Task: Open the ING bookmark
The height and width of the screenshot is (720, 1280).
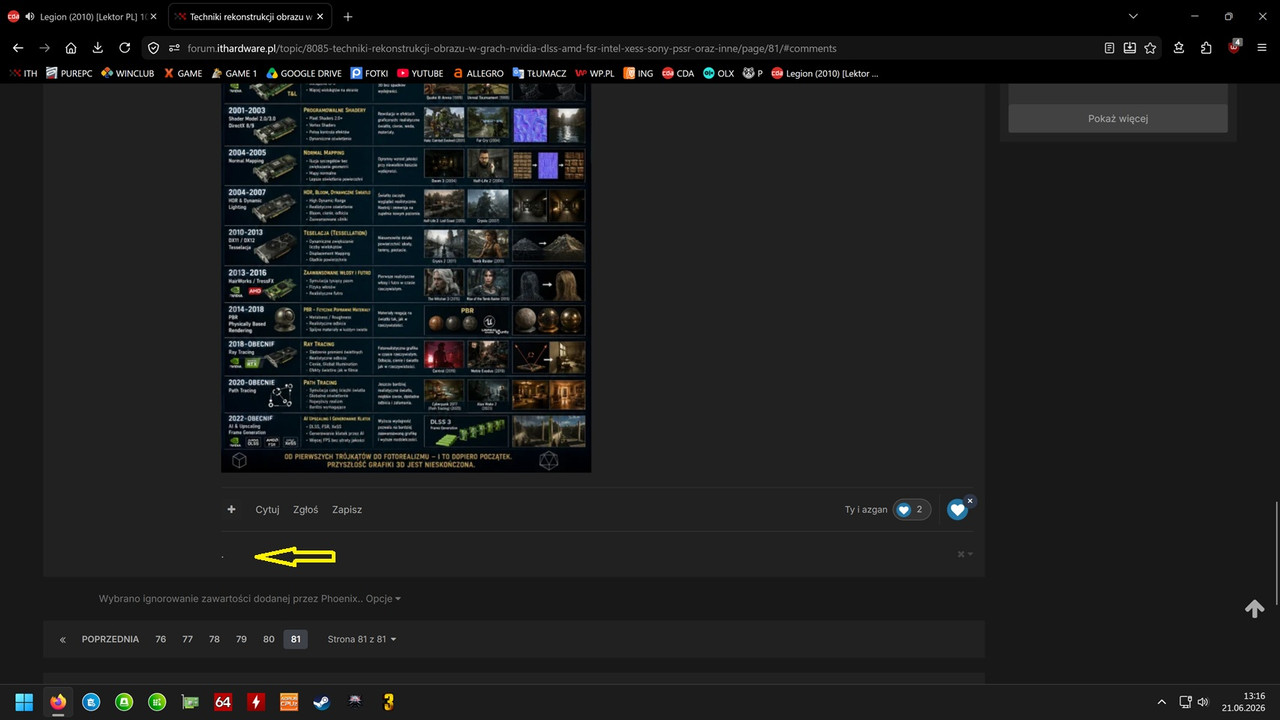Action: (x=638, y=73)
